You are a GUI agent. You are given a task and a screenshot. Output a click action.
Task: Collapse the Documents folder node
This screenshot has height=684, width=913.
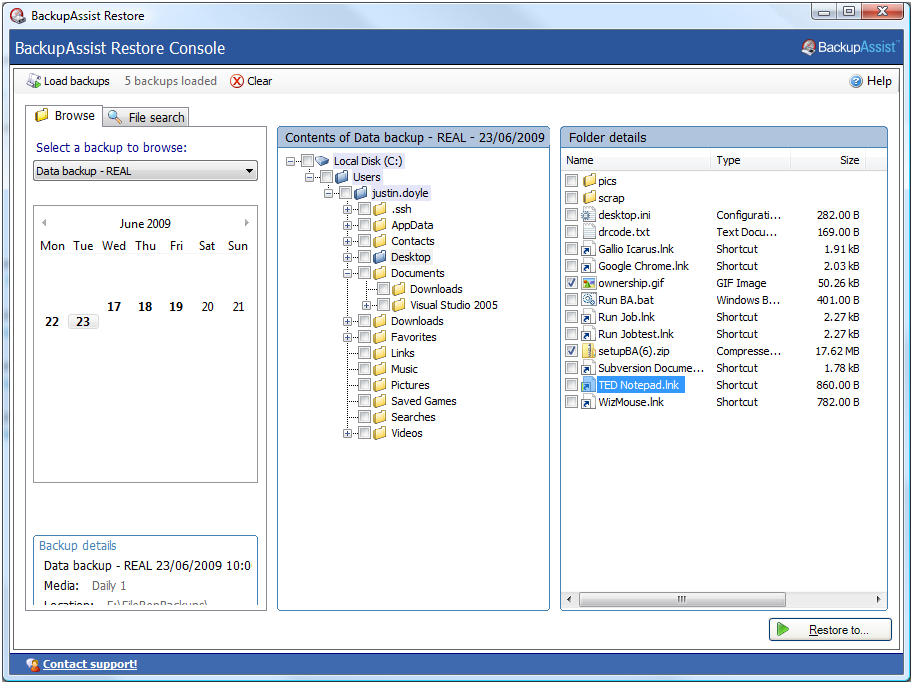coord(348,273)
